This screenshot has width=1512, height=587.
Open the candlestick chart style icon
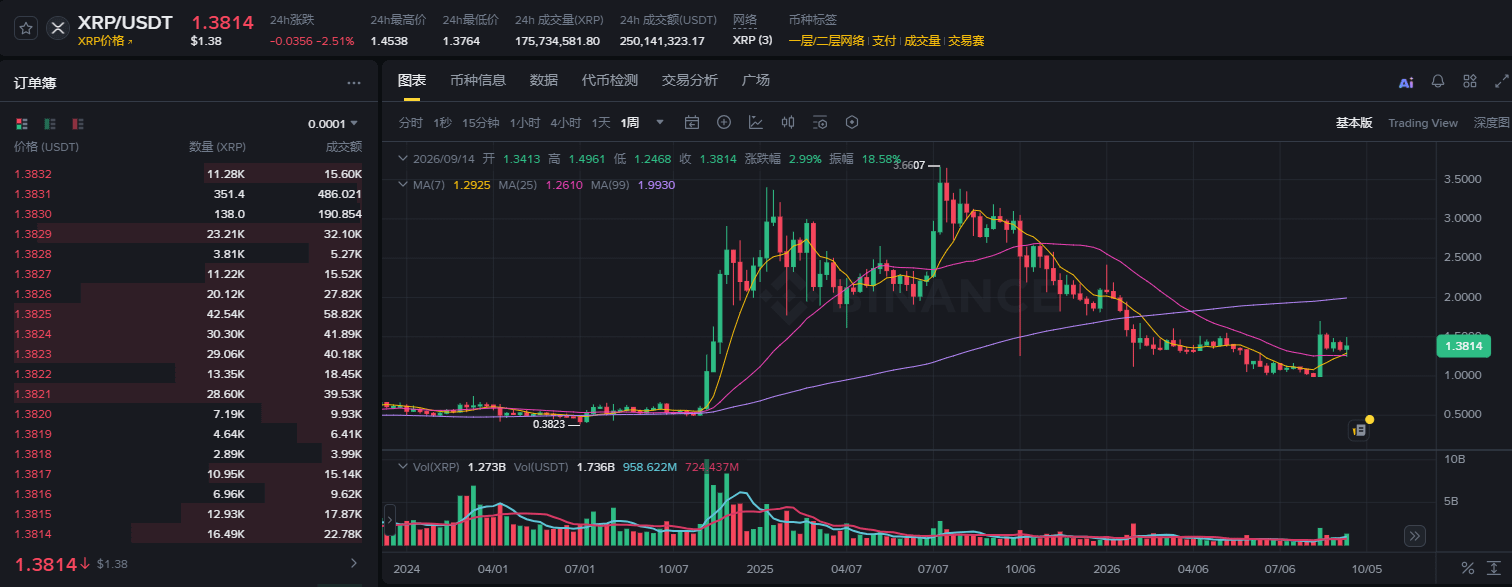click(x=788, y=122)
